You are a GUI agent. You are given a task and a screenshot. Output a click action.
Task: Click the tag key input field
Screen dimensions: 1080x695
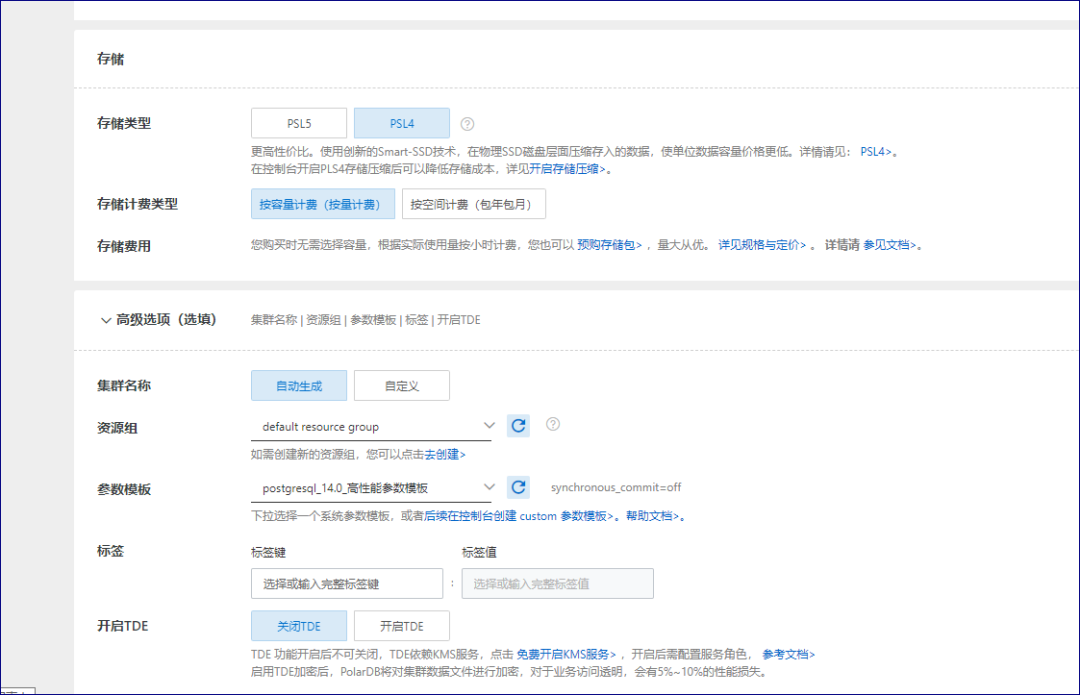pos(347,583)
